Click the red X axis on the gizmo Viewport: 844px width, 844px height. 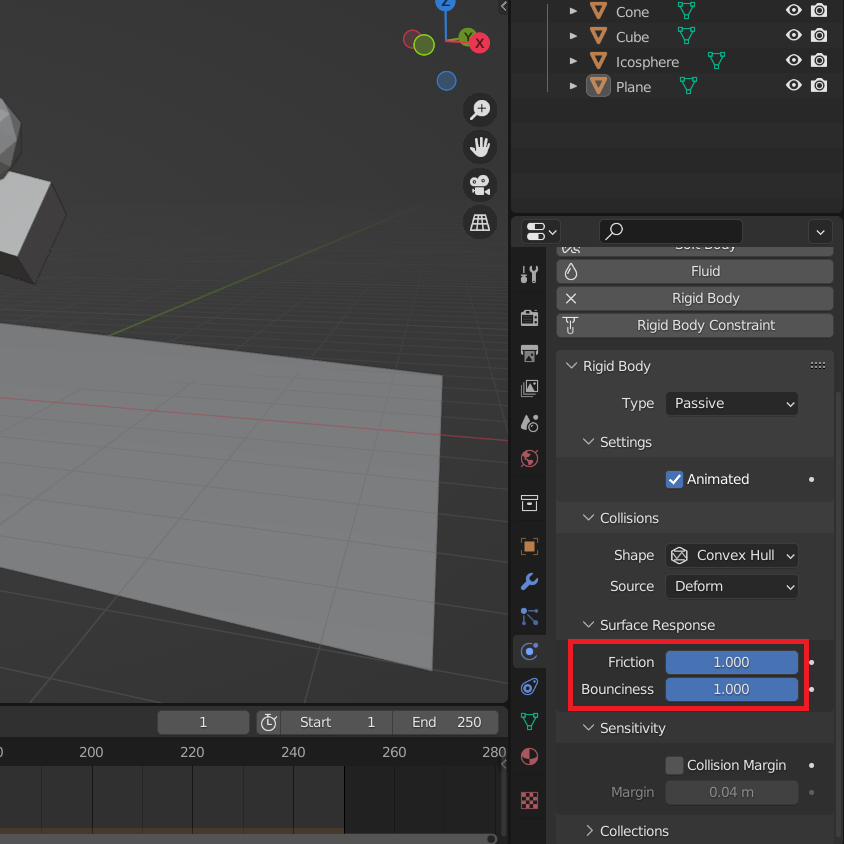[x=480, y=43]
